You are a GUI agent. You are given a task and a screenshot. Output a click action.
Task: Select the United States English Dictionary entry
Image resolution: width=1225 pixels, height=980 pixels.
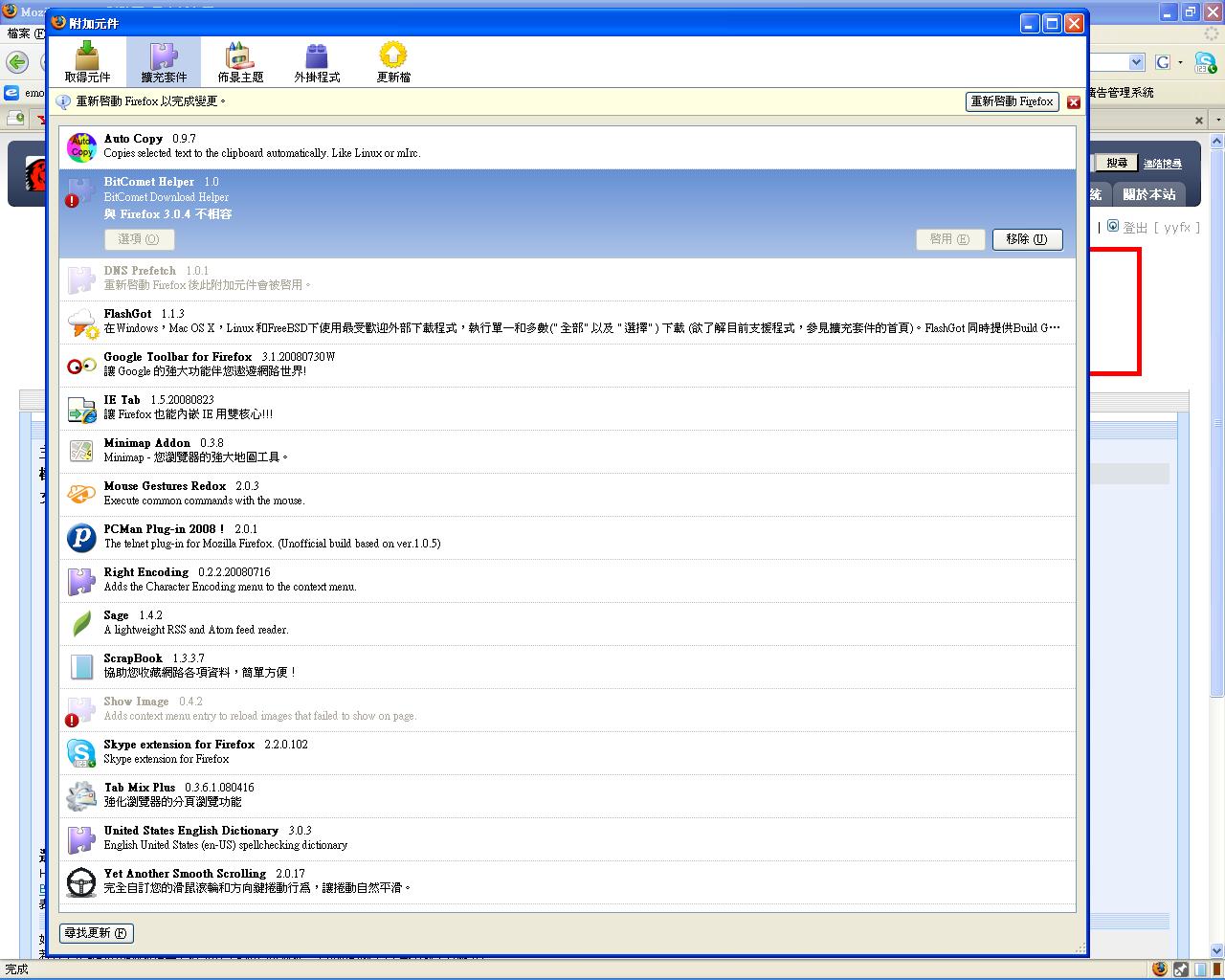pos(568,838)
